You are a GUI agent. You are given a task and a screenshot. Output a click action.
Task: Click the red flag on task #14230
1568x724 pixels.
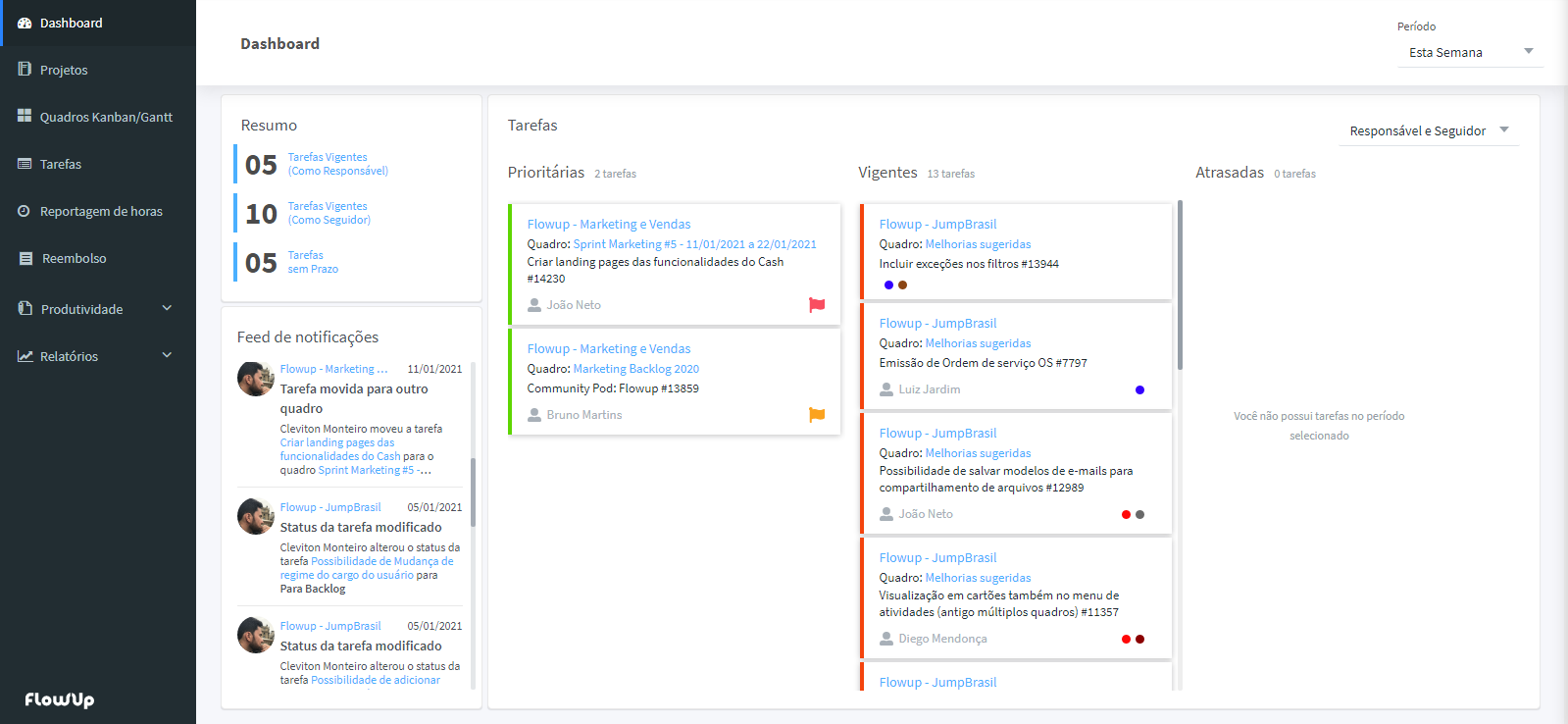point(817,305)
